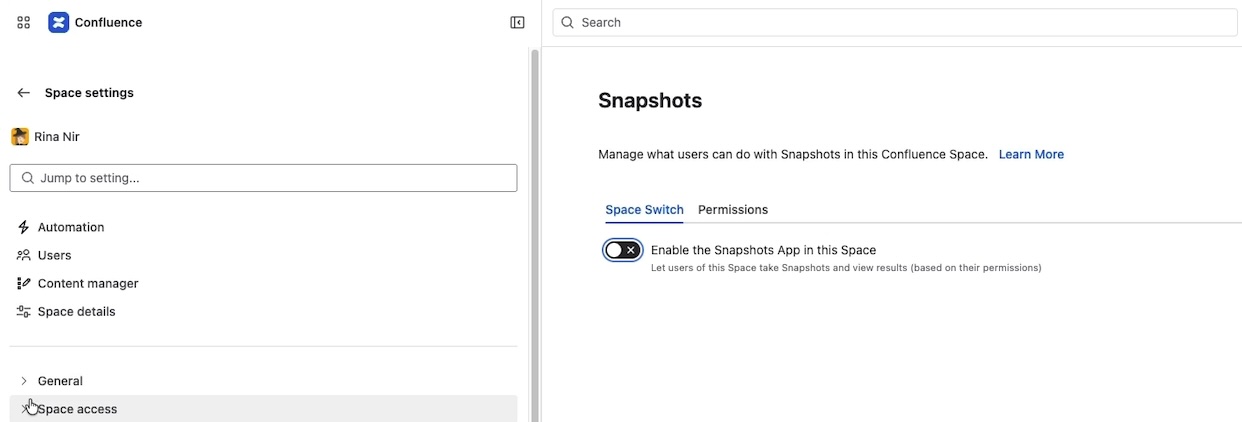Click Rina Nir's space avatar
1242x422 pixels.
point(20,136)
